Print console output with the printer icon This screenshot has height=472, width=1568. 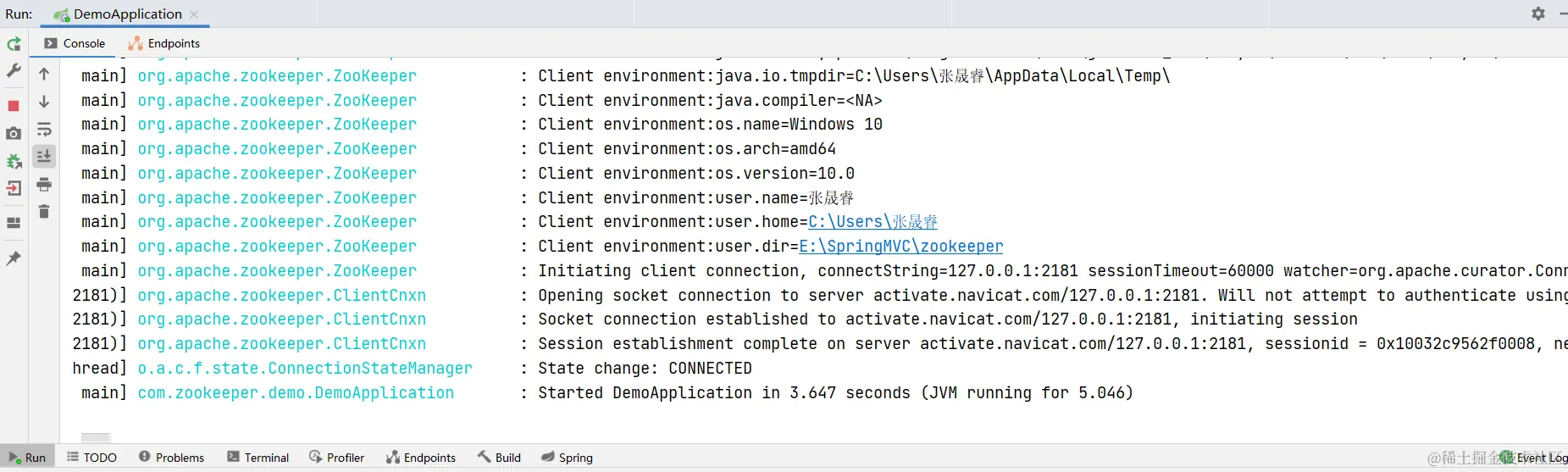(44, 184)
